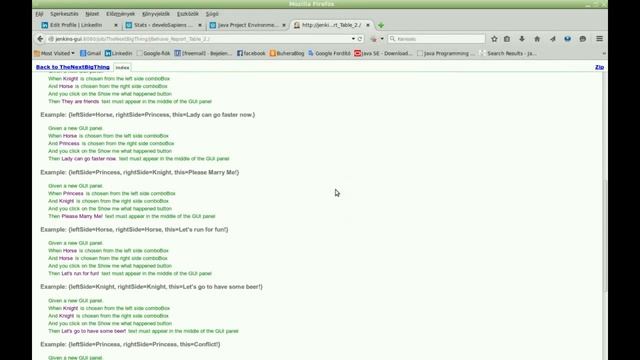
Task: Open the Google-fiók bookmark
Action: [153, 53]
